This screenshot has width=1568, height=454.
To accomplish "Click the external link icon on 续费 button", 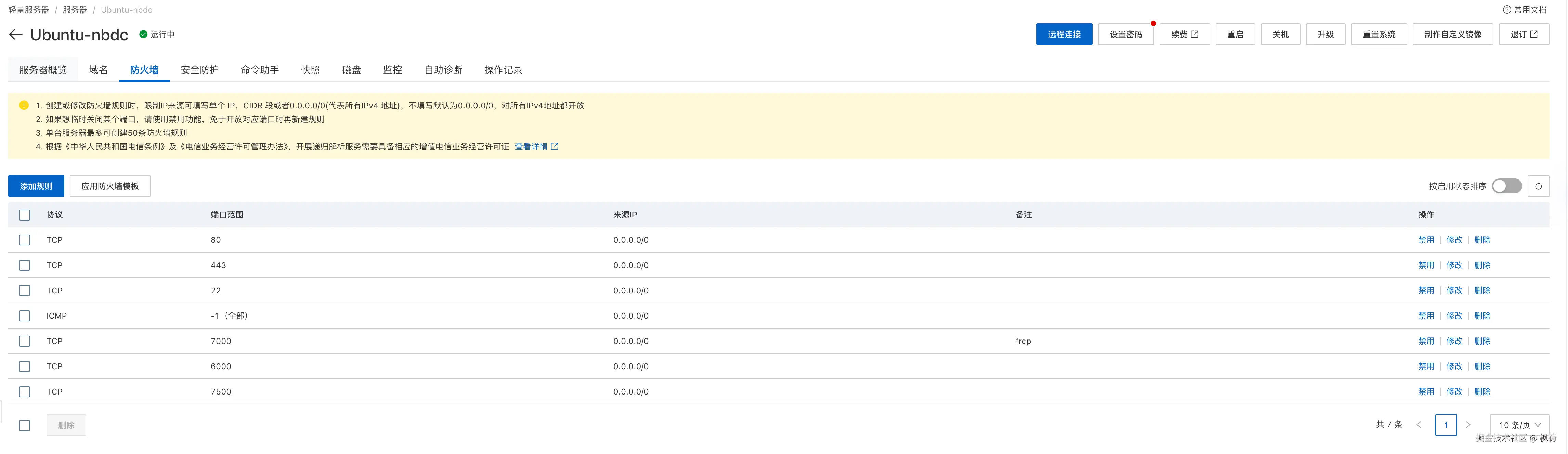I will (1194, 34).
